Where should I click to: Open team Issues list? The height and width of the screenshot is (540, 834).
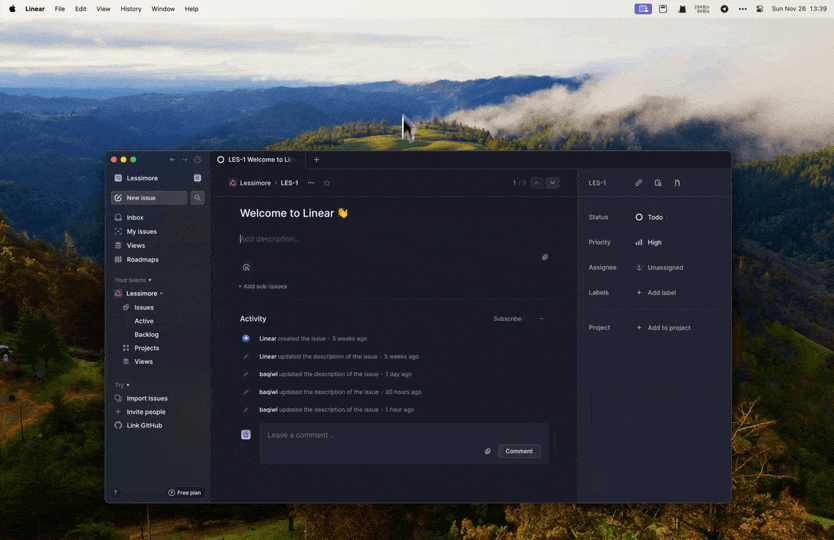(144, 308)
